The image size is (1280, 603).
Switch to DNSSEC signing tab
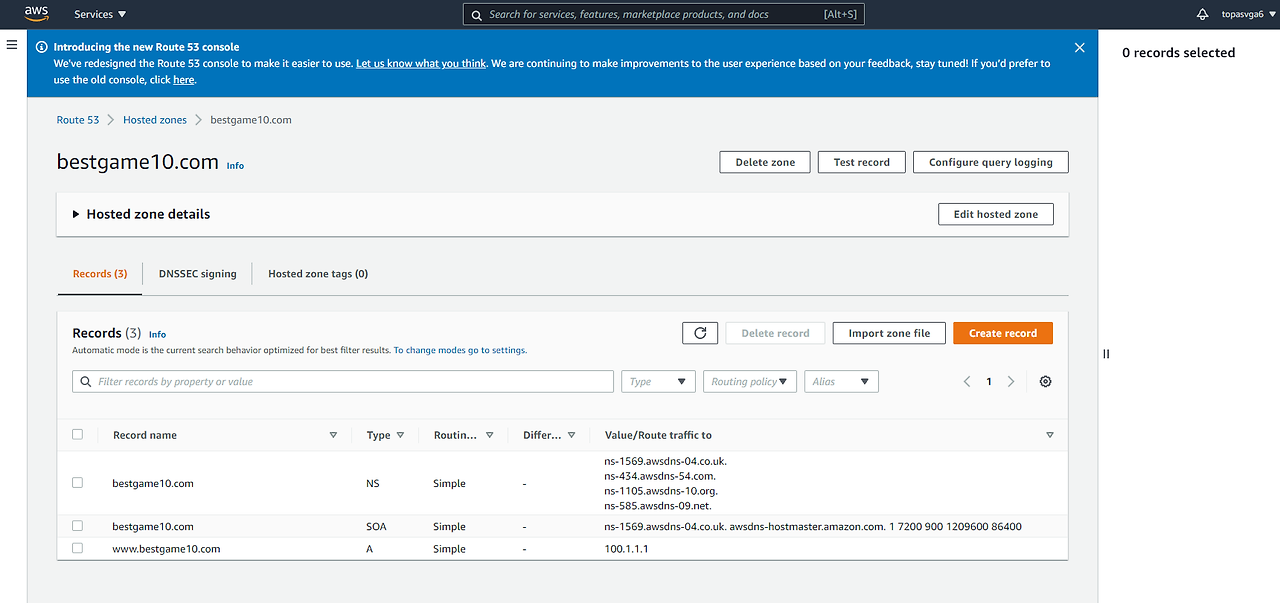click(x=198, y=273)
